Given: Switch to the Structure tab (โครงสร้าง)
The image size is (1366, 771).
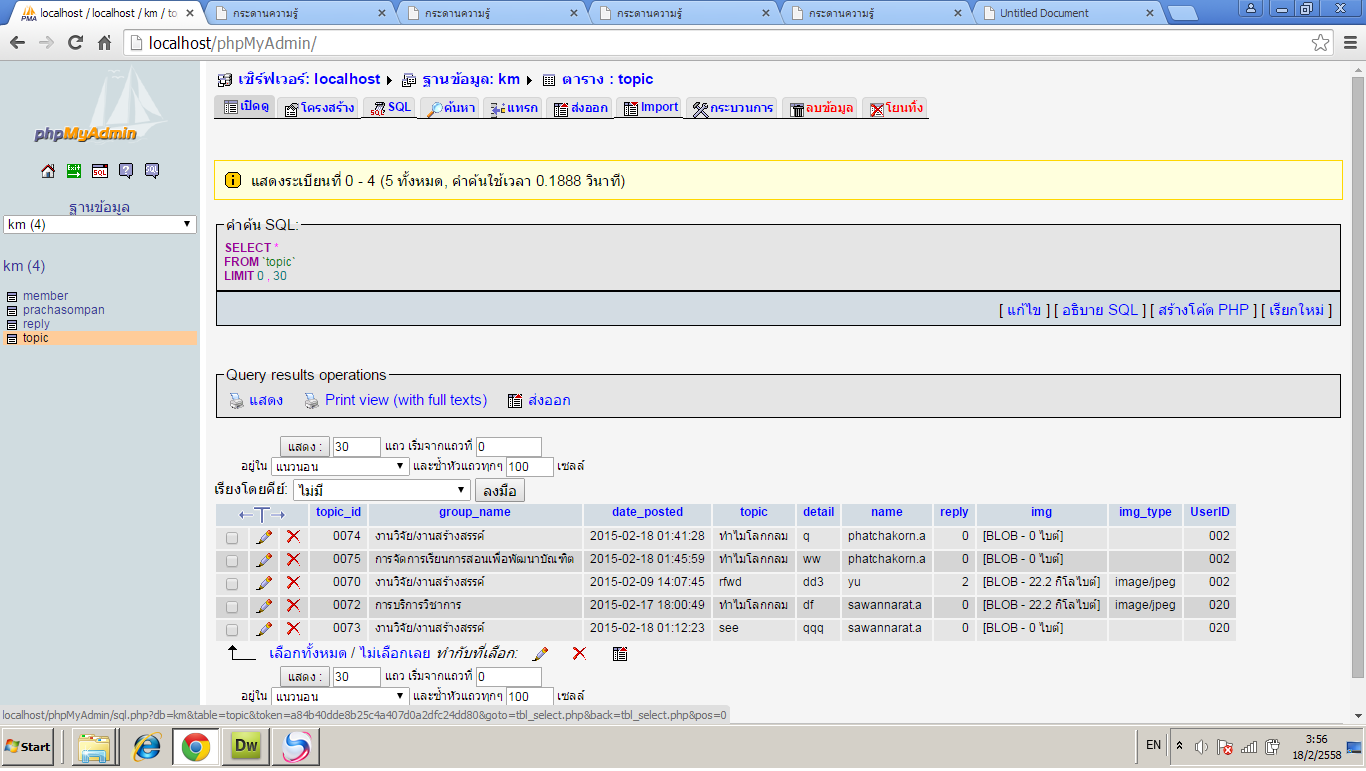Looking at the screenshot, I should click(320, 108).
